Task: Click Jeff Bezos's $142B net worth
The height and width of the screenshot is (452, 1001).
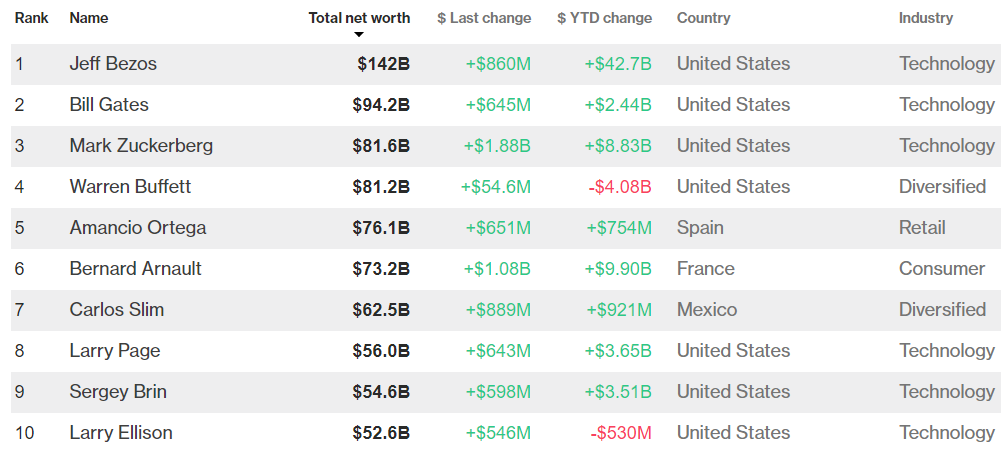Action: [383, 64]
